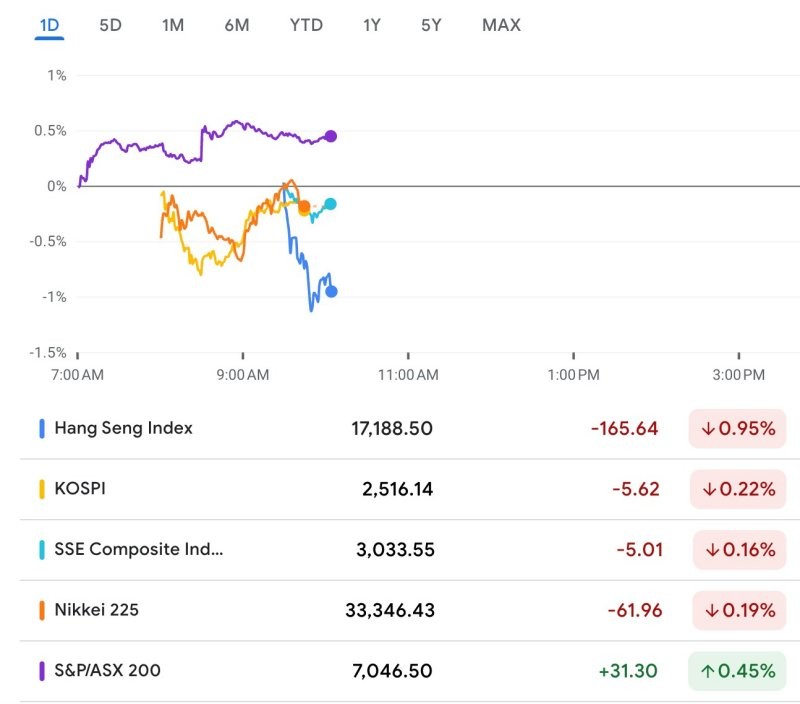Switch to the MAX time range
Image resolution: width=800 pixels, height=704 pixels.
tap(502, 25)
